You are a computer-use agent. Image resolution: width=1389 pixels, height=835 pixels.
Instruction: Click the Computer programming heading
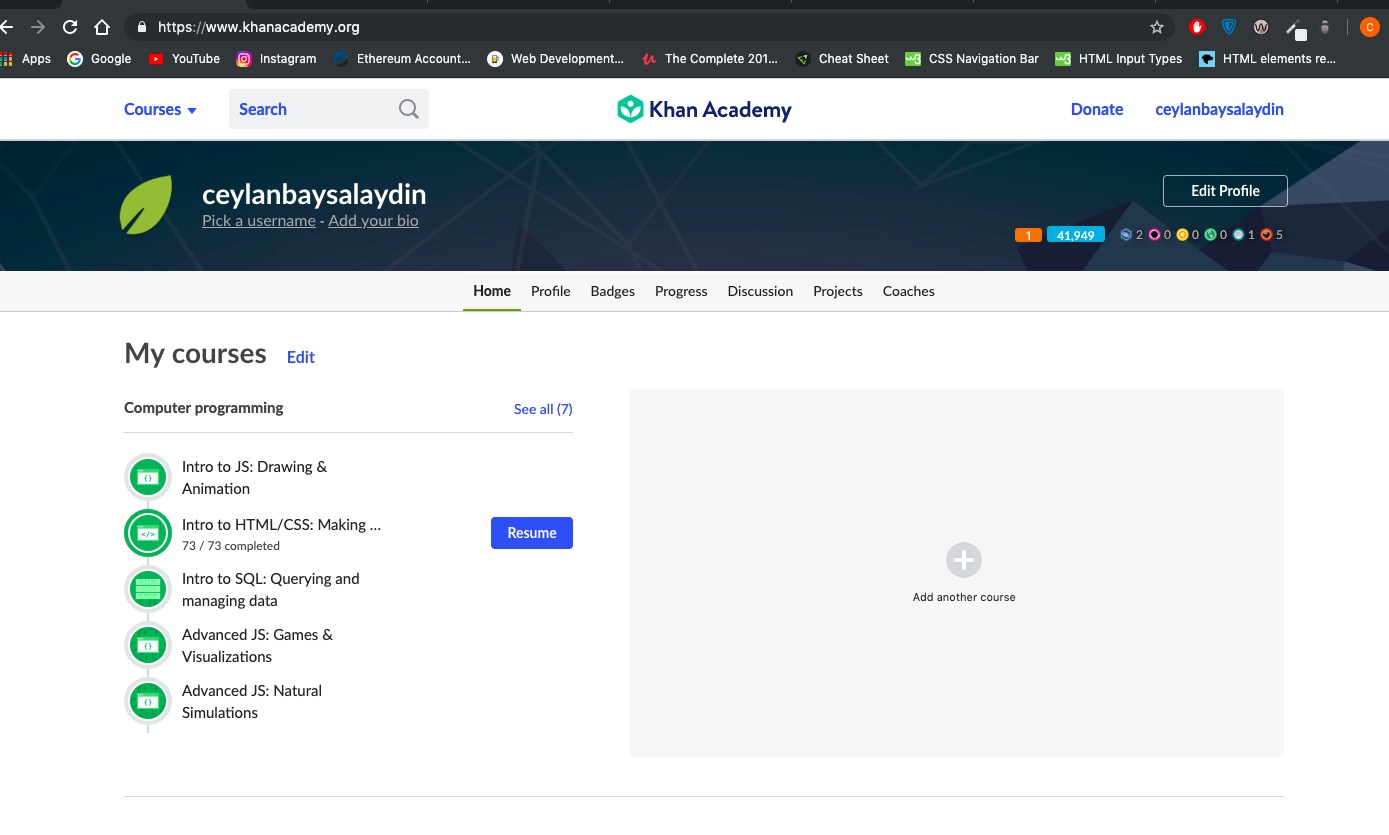(x=204, y=408)
